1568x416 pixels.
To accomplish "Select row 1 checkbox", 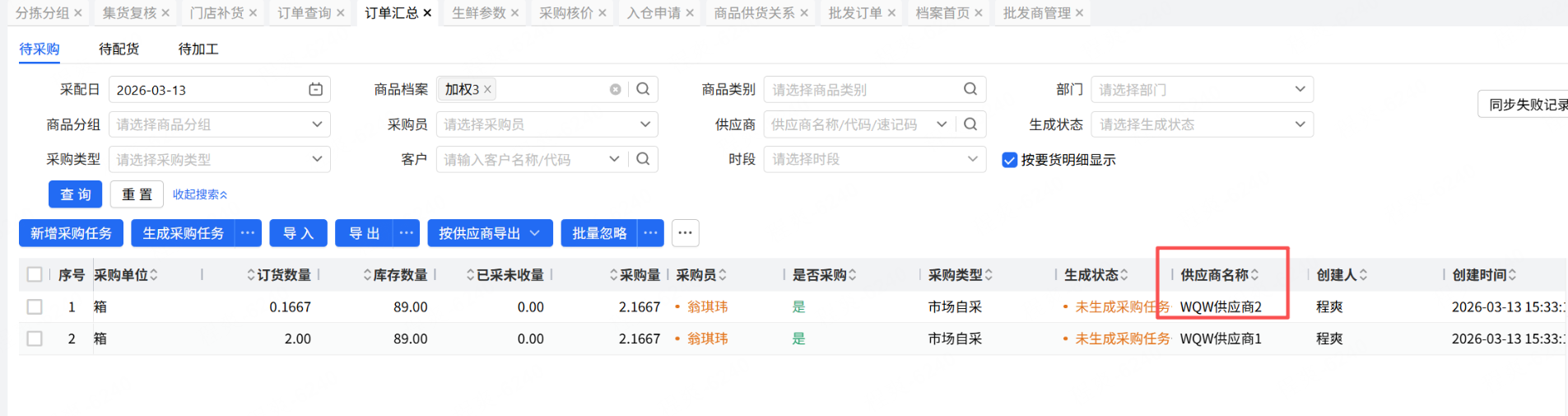I will click(x=35, y=306).
